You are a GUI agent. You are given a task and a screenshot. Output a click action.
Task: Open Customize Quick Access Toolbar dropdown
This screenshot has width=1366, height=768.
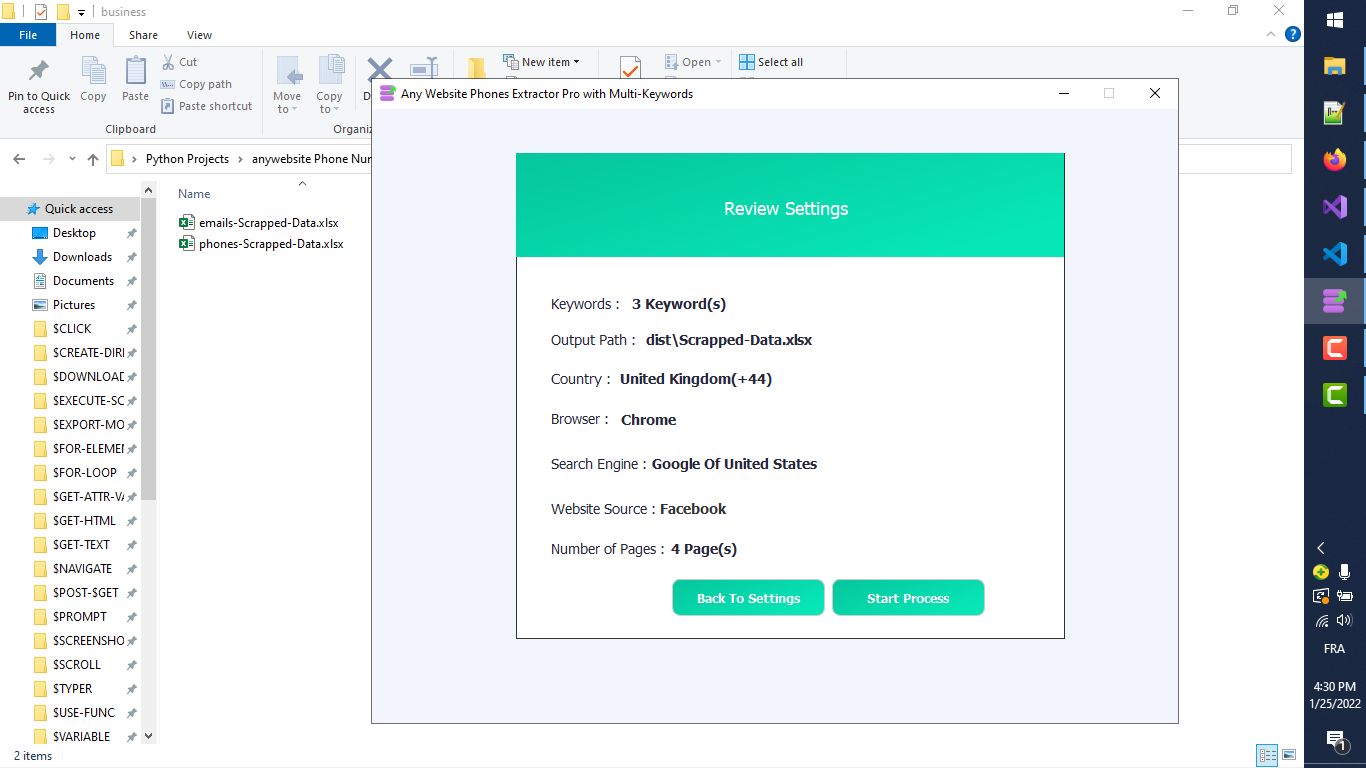point(81,12)
